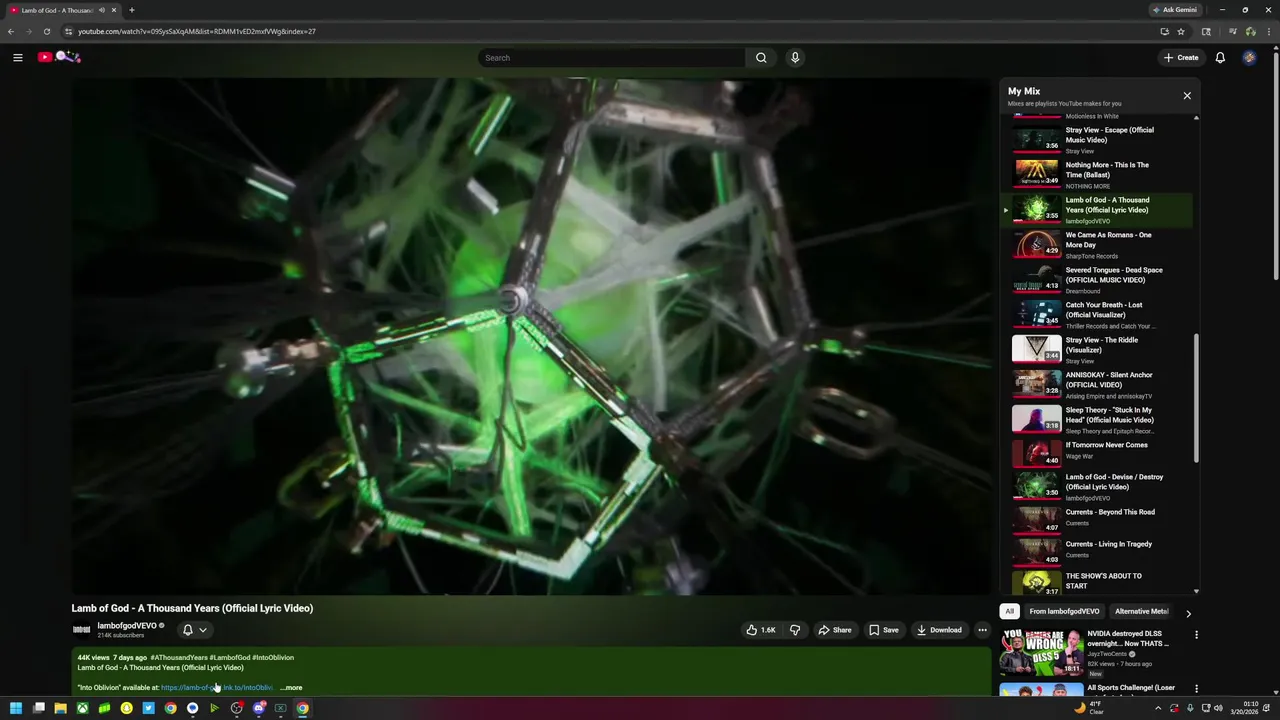Image resolution: width=1280 pixels, height=720 pixels.
Task: Open more actions ellipsis beside Download
Action: tap(982, 630)
